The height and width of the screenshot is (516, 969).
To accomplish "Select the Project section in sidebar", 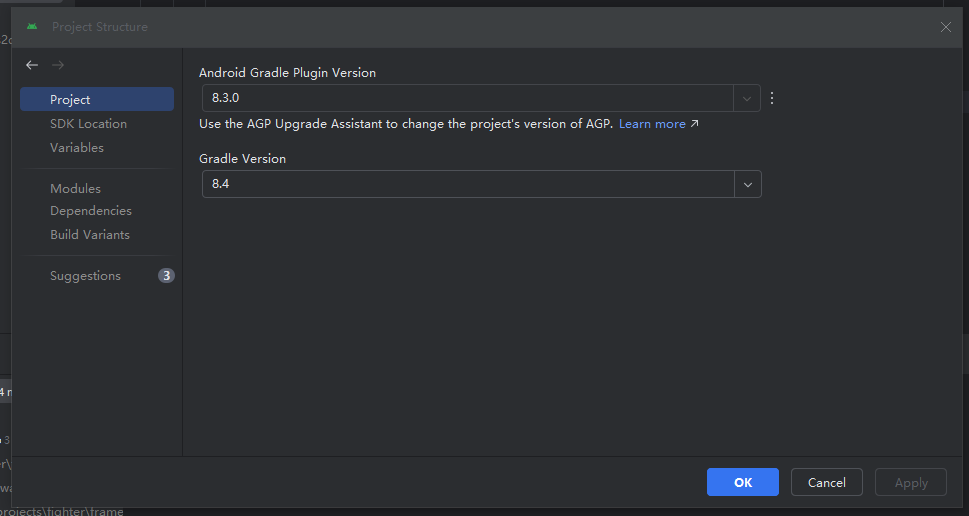I will click(70, 100).
